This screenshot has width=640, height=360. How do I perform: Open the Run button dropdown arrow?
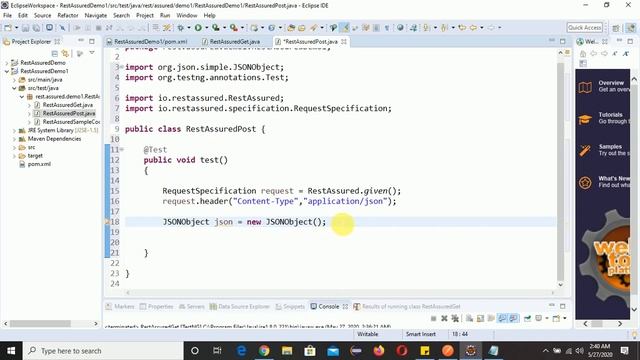(206, 28)
